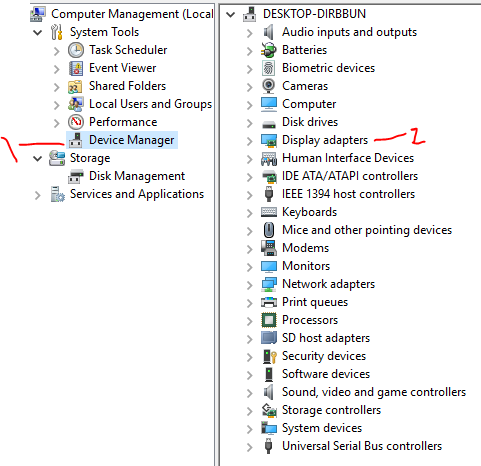Click the Security devices key icon

click(x=269, y=356)
